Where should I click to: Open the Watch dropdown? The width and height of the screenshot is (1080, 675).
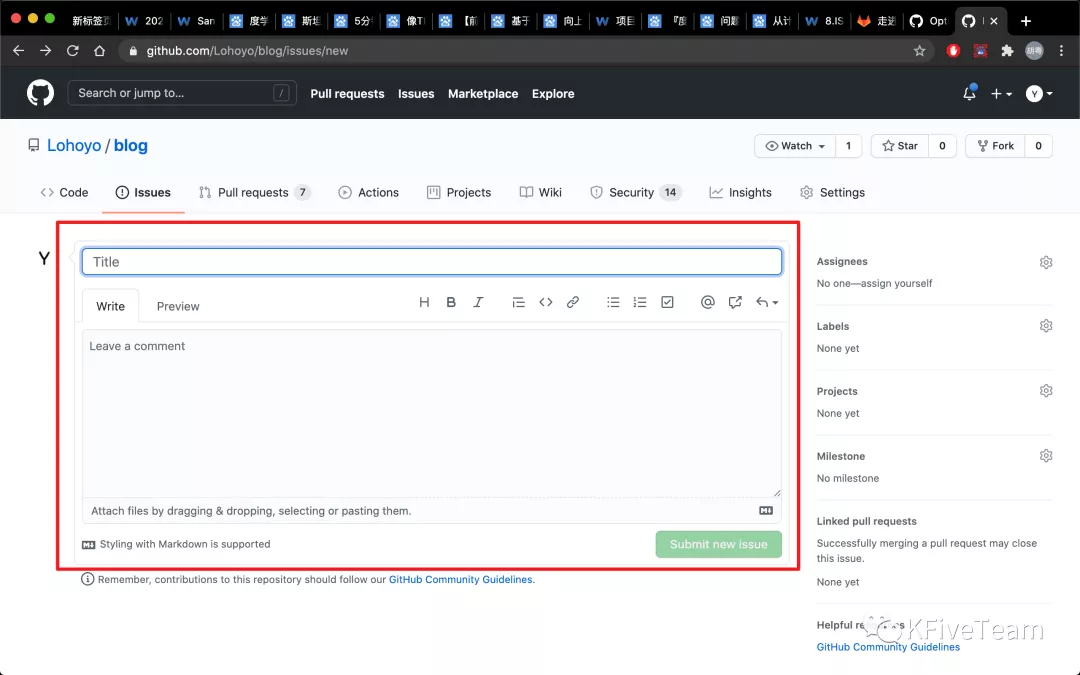[795, 146]
